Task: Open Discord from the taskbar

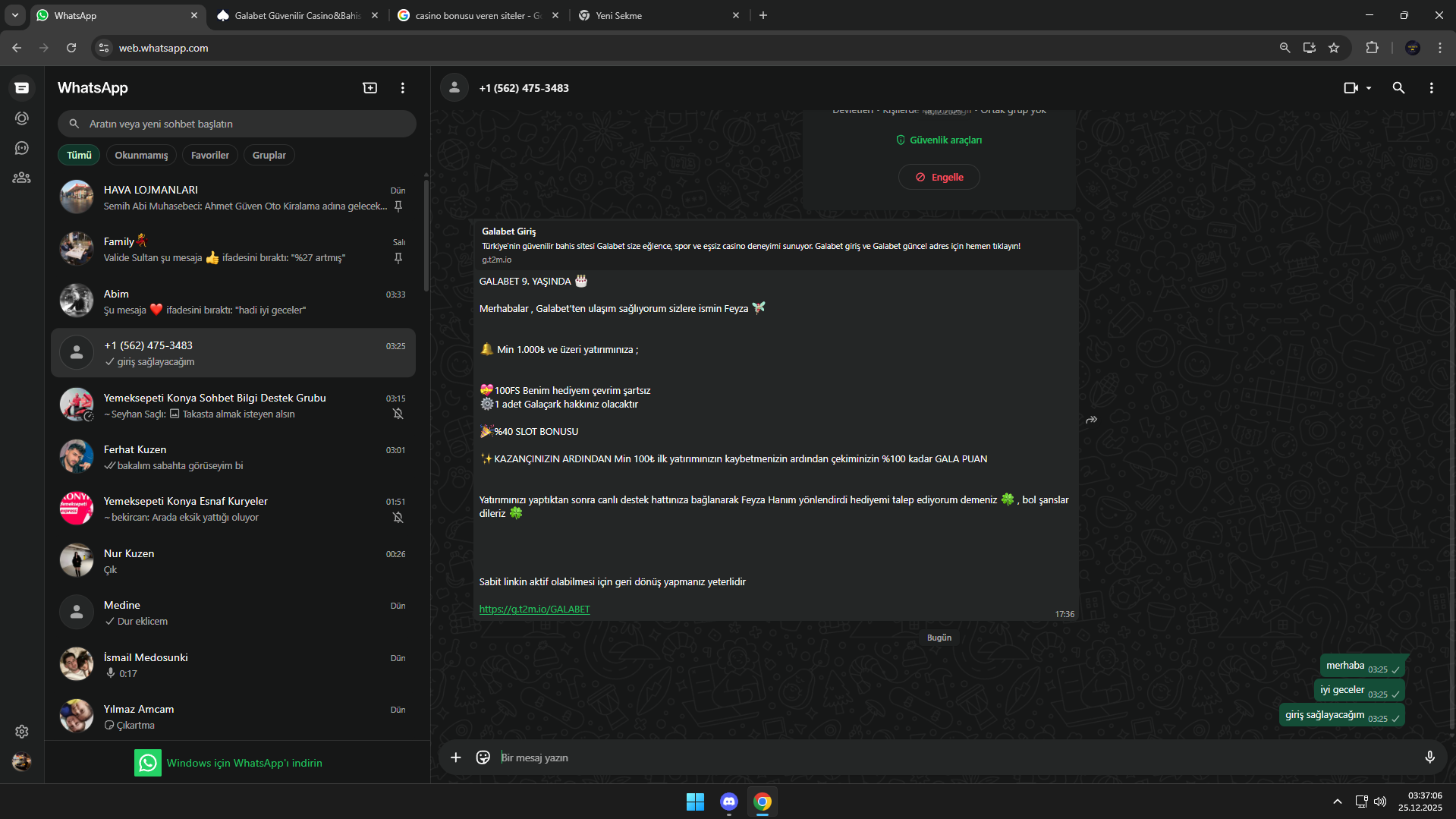Action: pyautogui.click(x=729, y=802)
